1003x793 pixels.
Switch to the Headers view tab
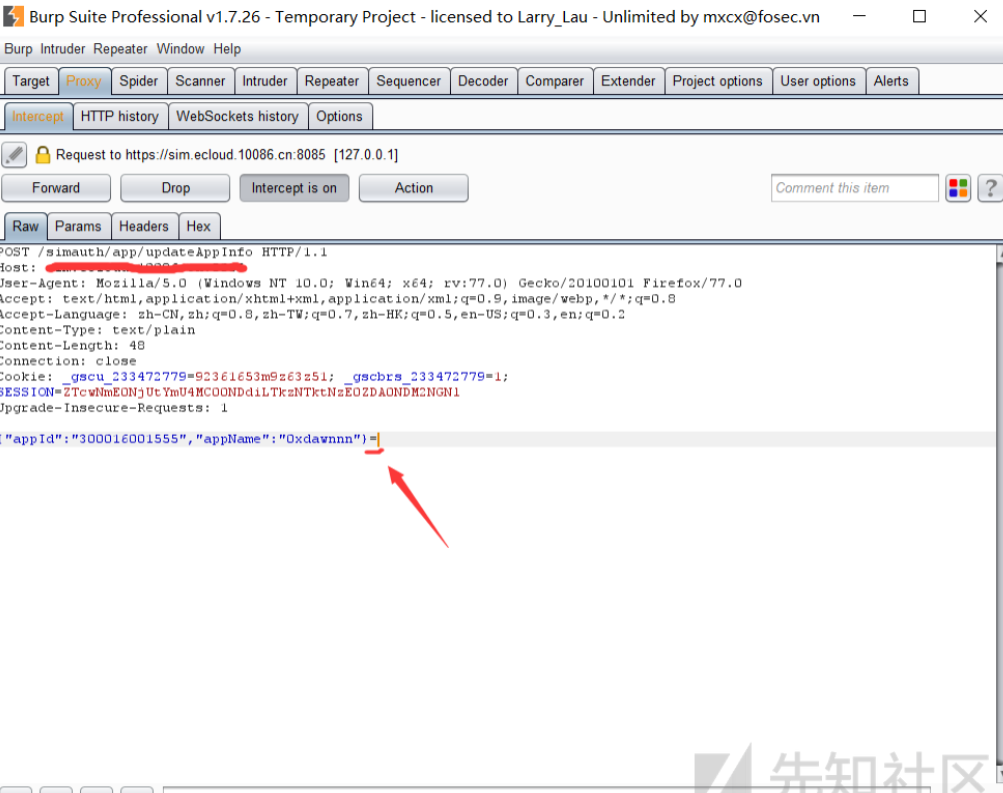[144, 226]
